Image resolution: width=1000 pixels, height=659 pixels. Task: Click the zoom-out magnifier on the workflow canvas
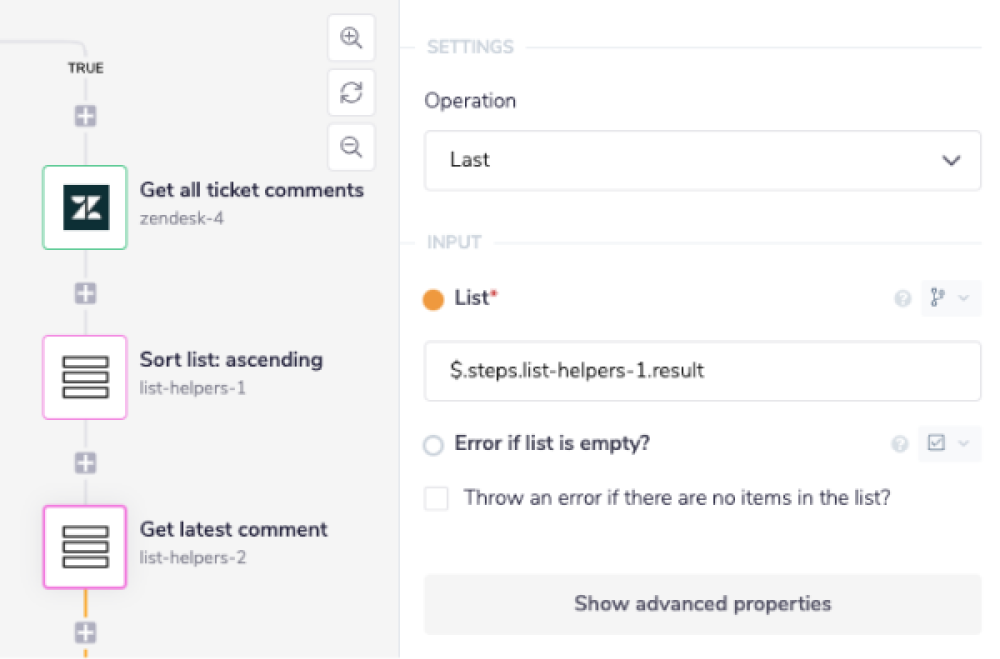350,146
